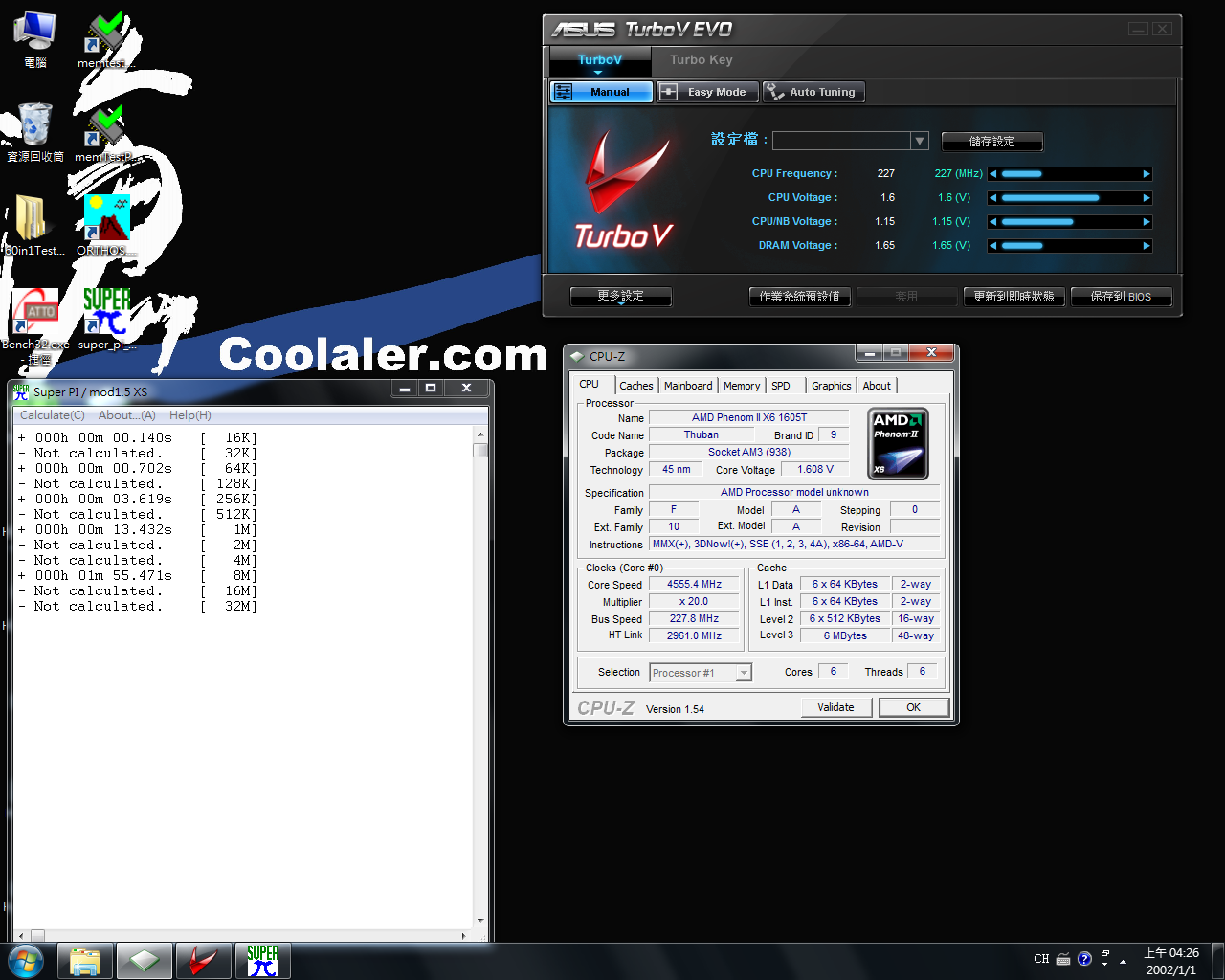Viewport: 1225px width, 980px height.
Task: Click the 保存到 BIOS button
Action: click(x=1121, y=297)
